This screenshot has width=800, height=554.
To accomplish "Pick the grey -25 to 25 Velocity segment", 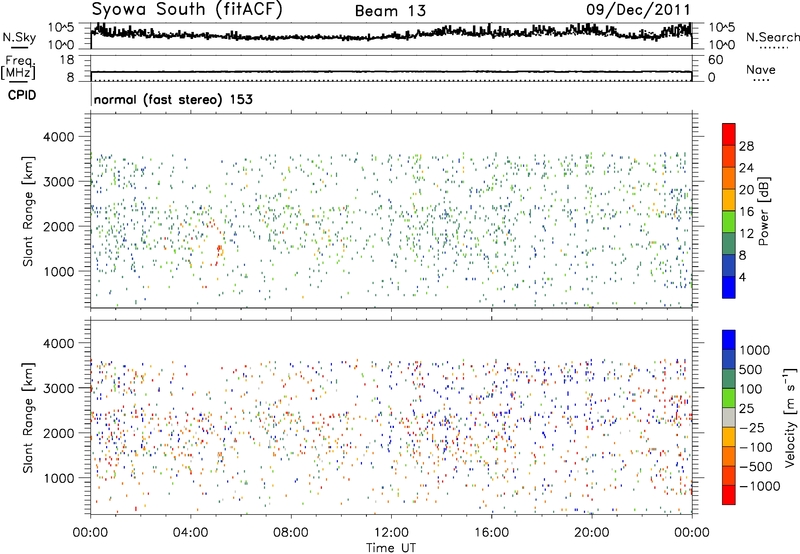I will coord(729,417).
